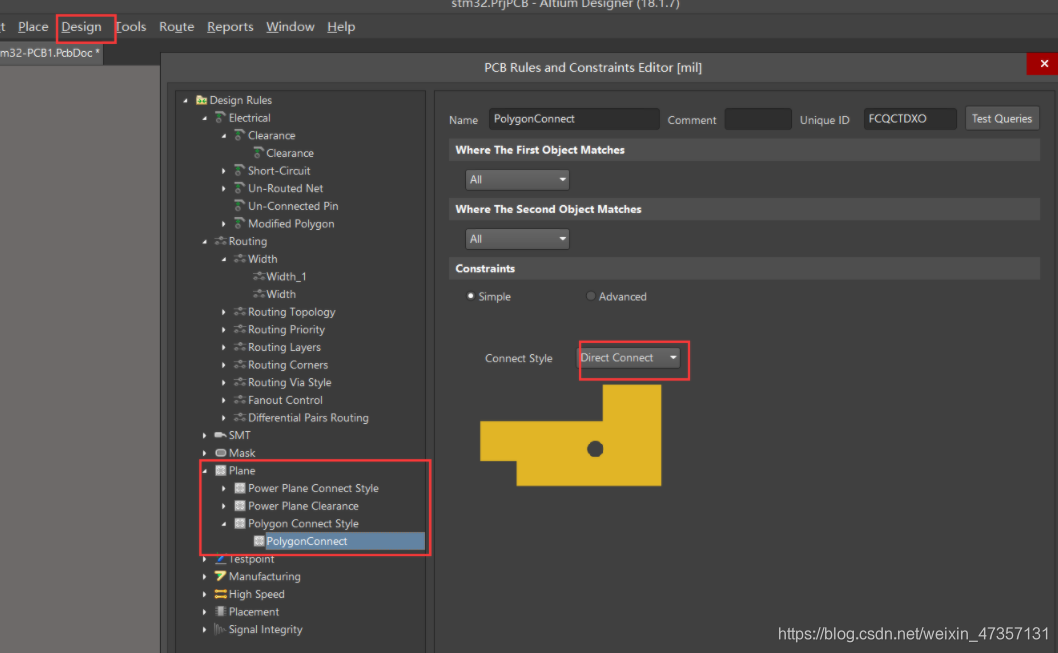Expand the Power Plane Clearance node

pyautogui.click(x=224, y=506)
